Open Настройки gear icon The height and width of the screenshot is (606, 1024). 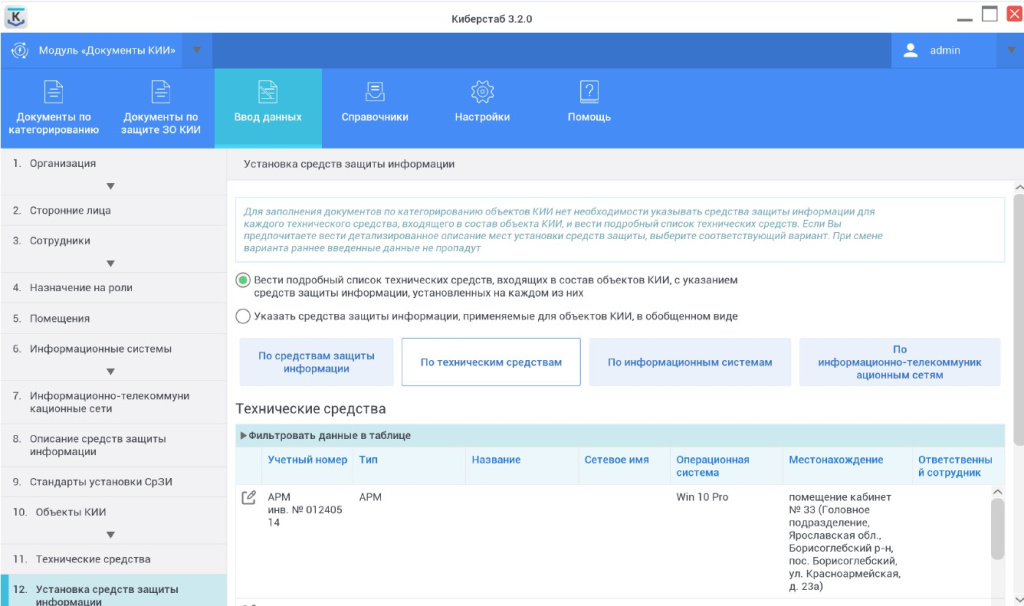(x=482, y=93)
